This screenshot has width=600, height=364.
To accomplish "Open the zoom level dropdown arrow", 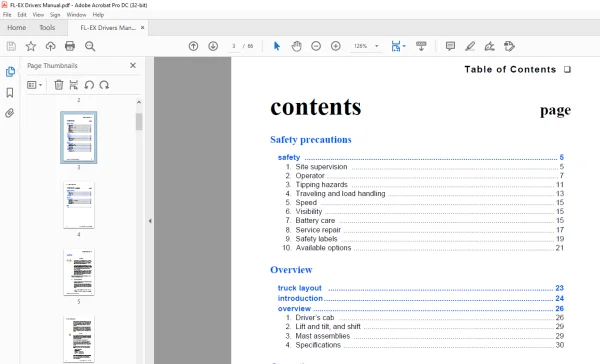I will [x=377, y=46].
